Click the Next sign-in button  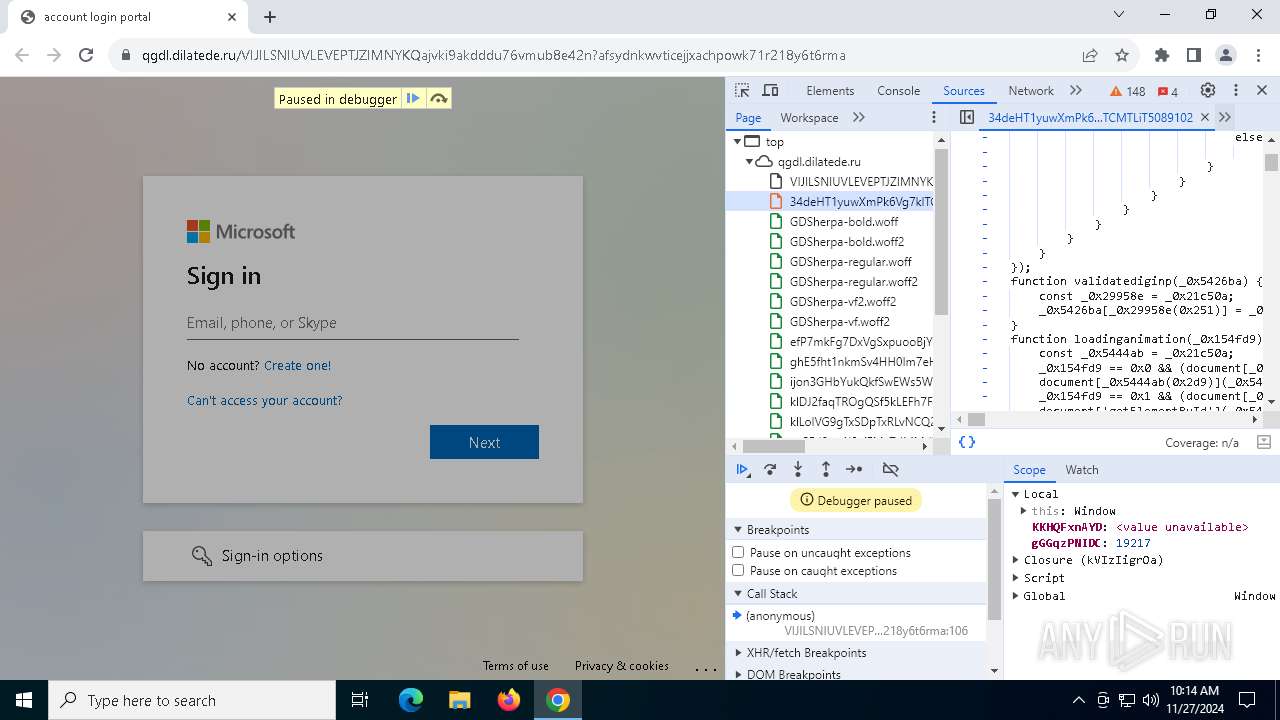(484, 442)
